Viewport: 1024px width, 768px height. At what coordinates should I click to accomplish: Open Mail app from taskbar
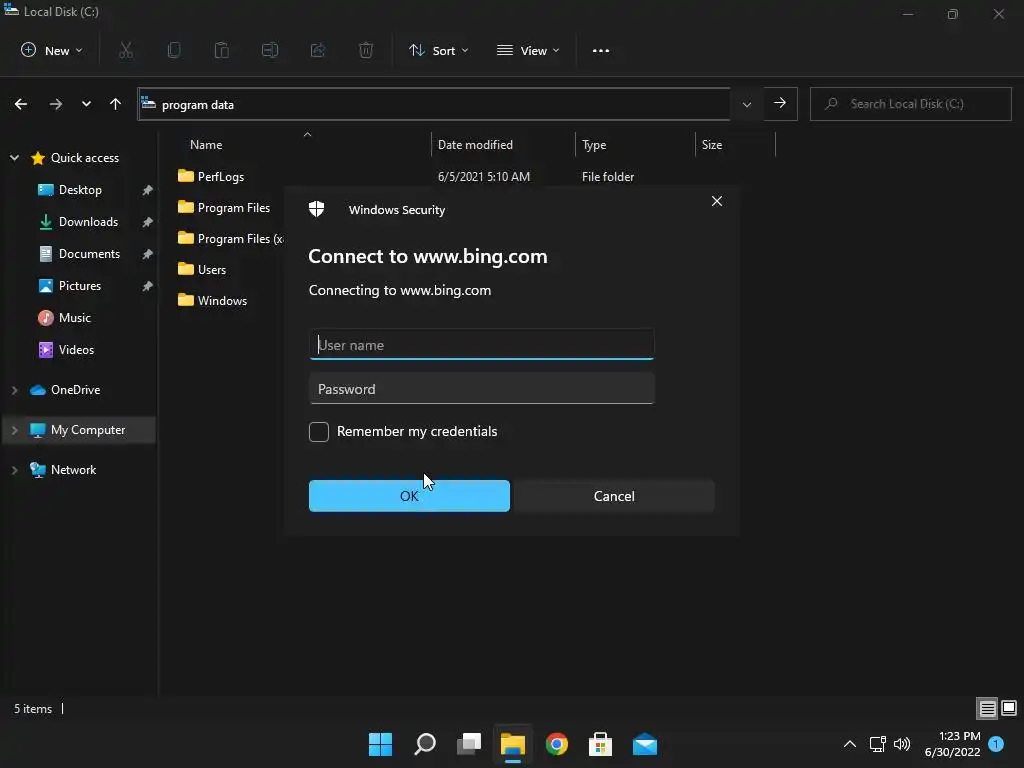[x=645, y=744]
